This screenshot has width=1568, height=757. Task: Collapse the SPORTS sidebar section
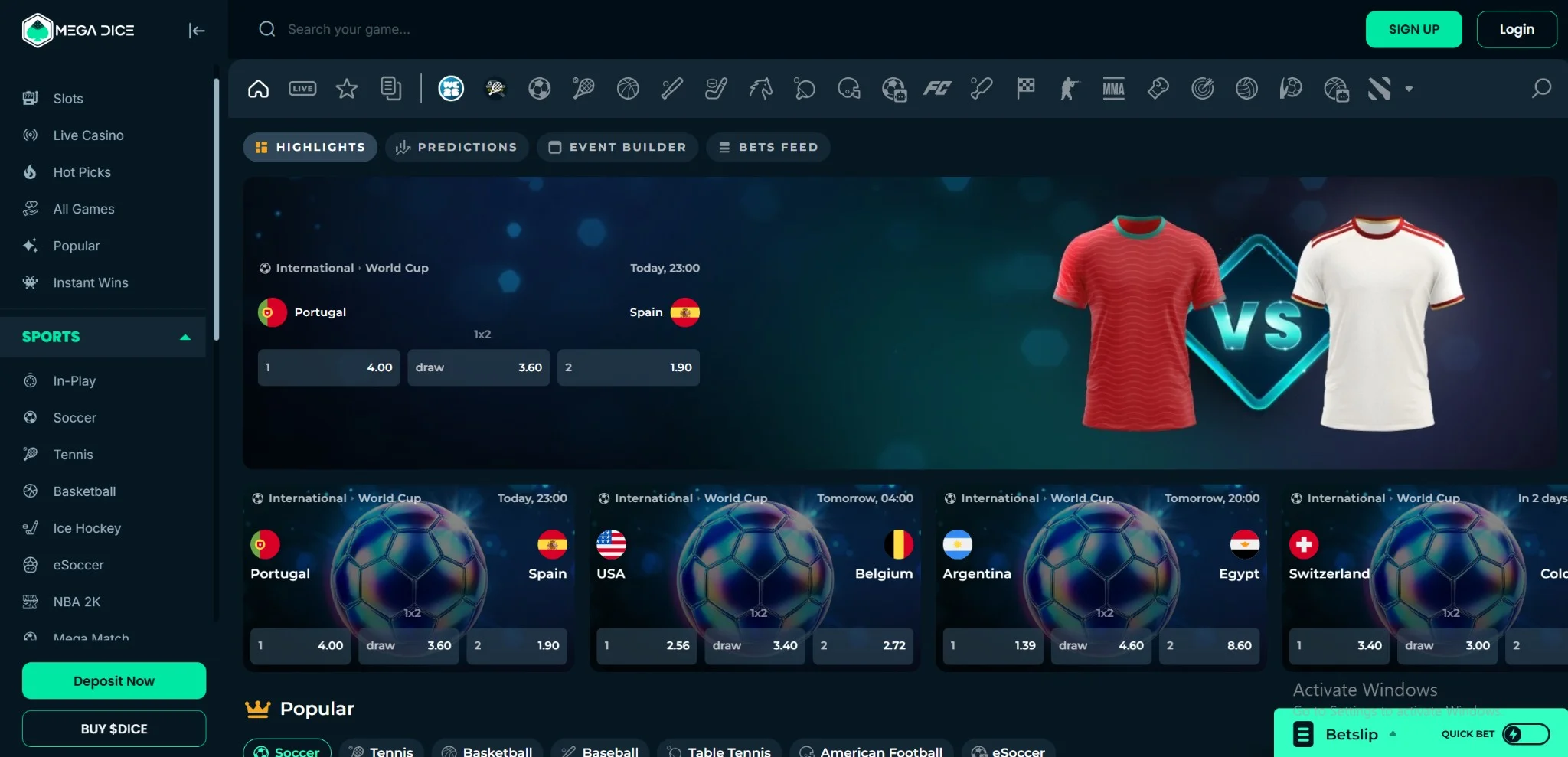[x=185, y=338]
